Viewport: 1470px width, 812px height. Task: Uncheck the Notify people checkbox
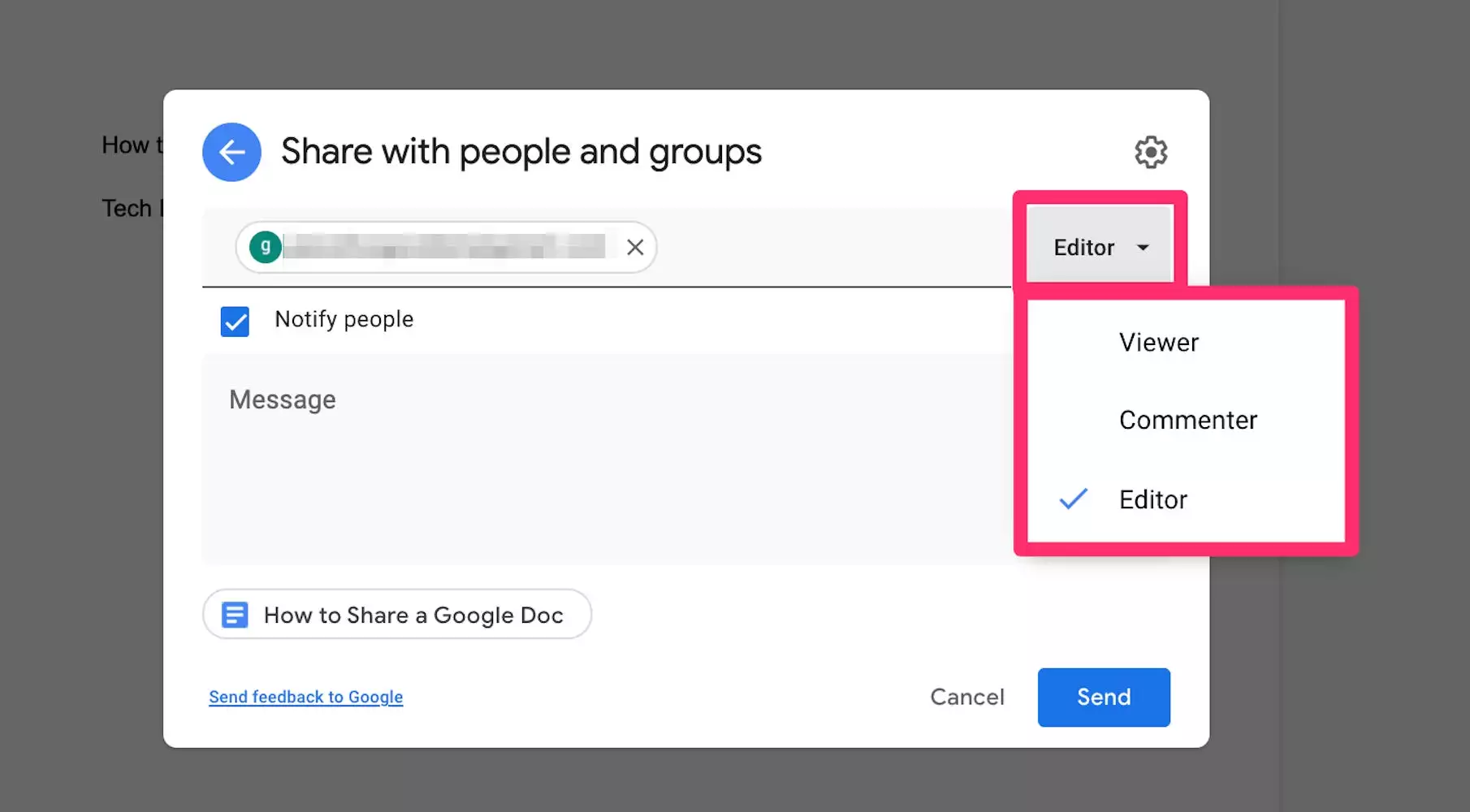point(235,321)
